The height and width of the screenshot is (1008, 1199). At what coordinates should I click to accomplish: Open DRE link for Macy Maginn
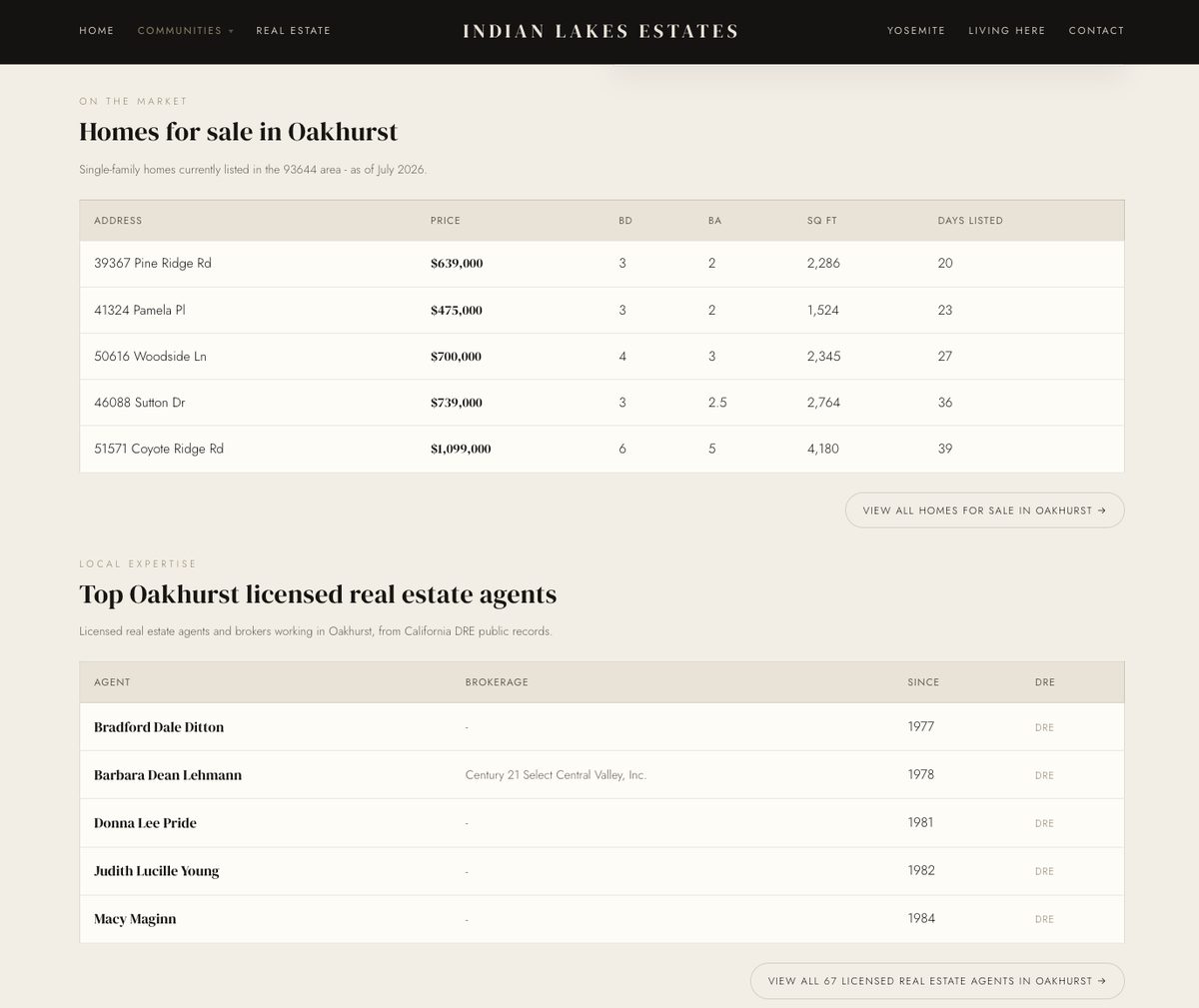pyautogui.click(x=1044, y=919)
